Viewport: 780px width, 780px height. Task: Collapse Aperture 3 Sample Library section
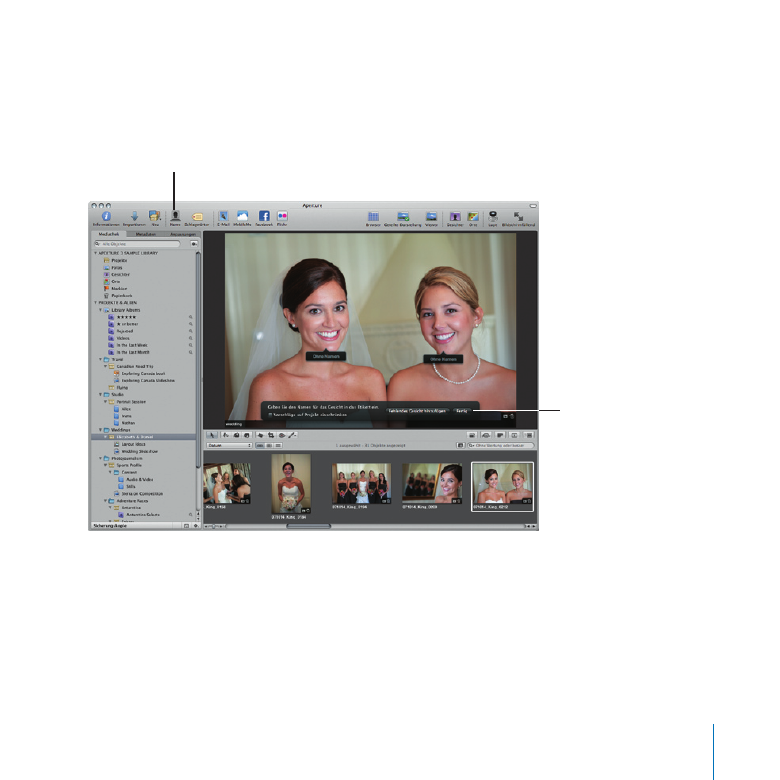[96, 253]
